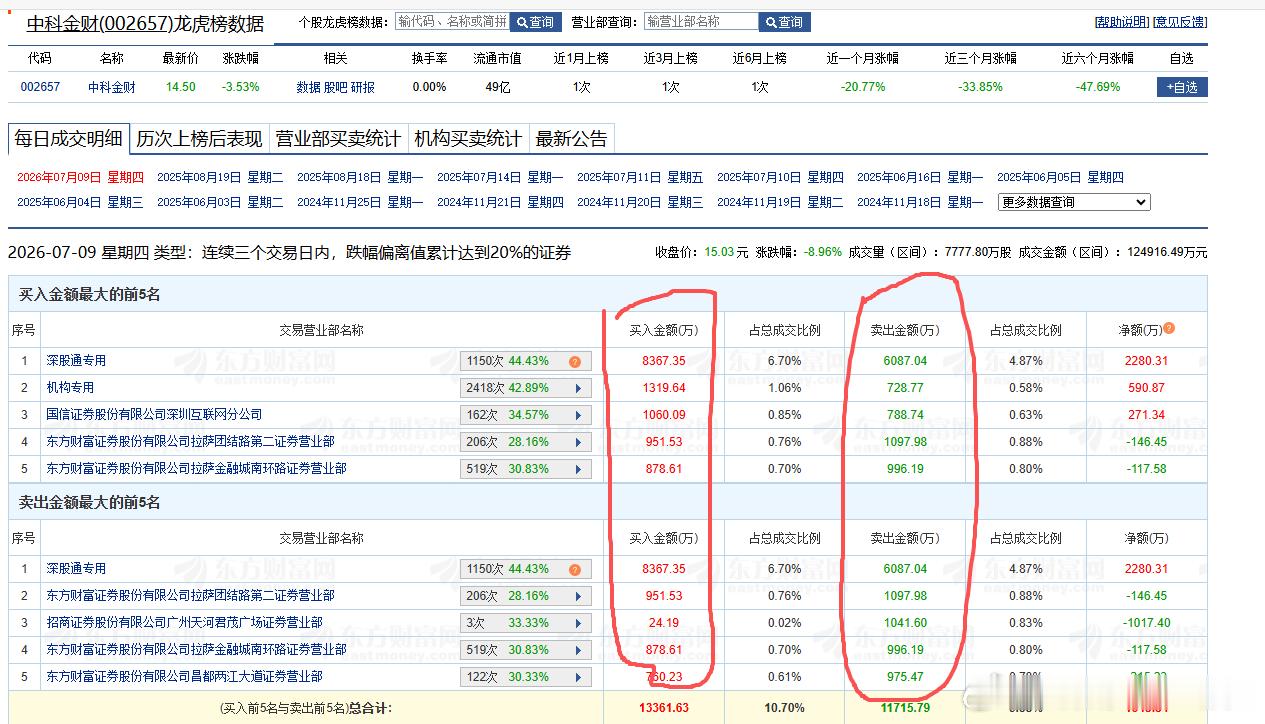Select date 2024年11月21日 星期四
This screenshot has width=1265, height=724.
[x=500, y=202]
